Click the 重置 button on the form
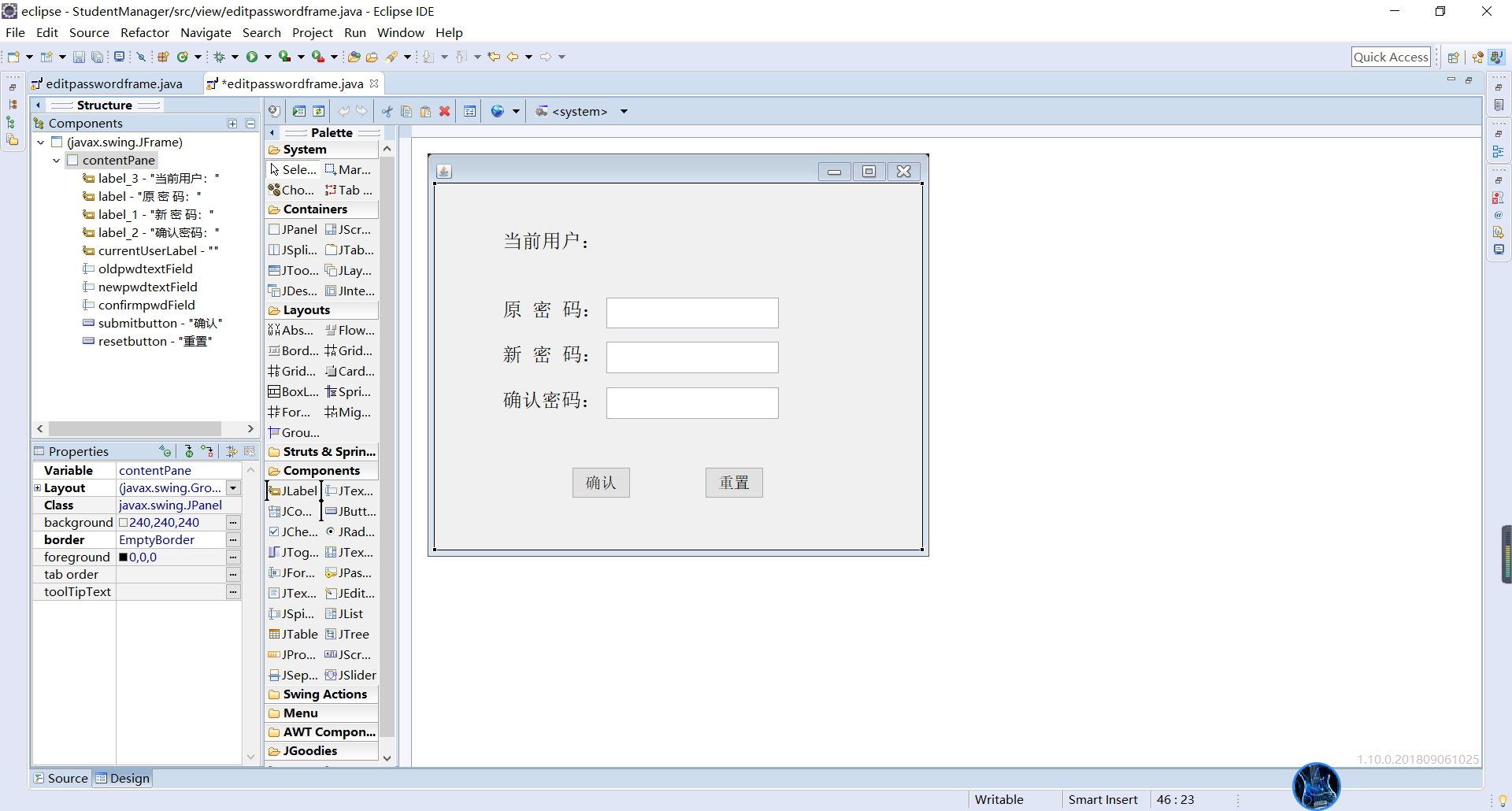 click(733, 482)
